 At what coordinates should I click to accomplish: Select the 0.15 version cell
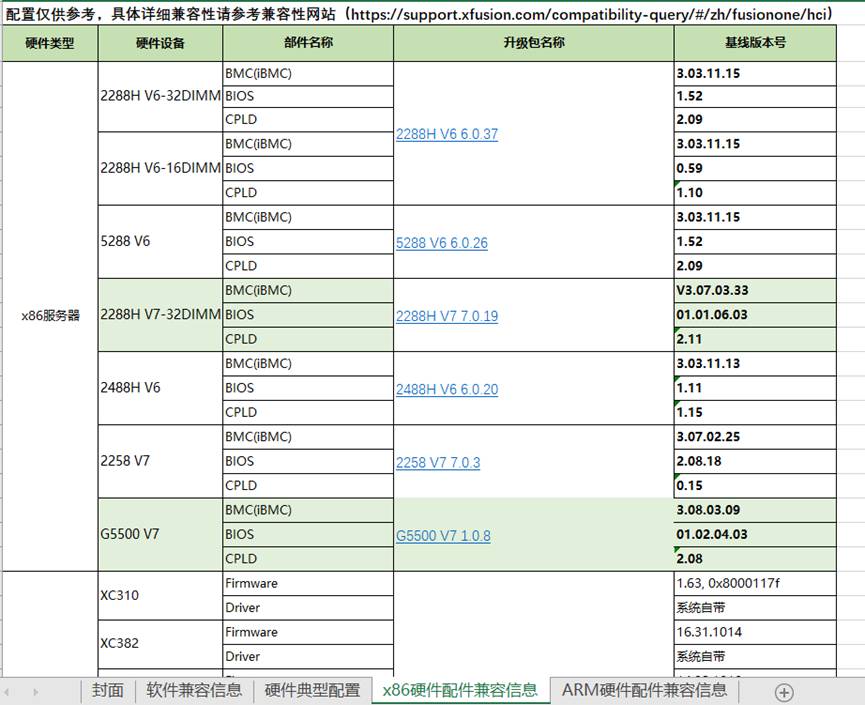[755, 485]
